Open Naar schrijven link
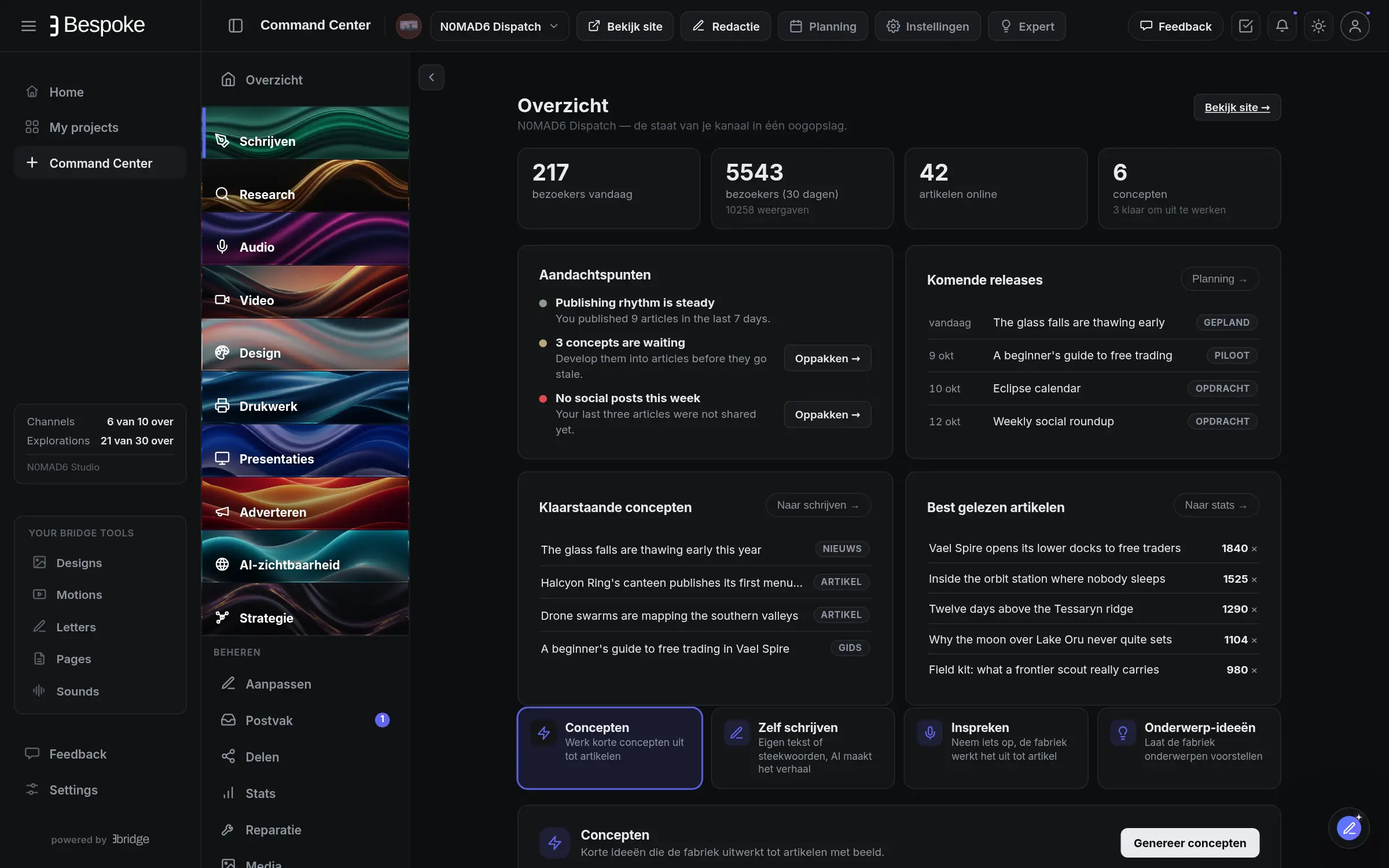 [x=818, y=505]
